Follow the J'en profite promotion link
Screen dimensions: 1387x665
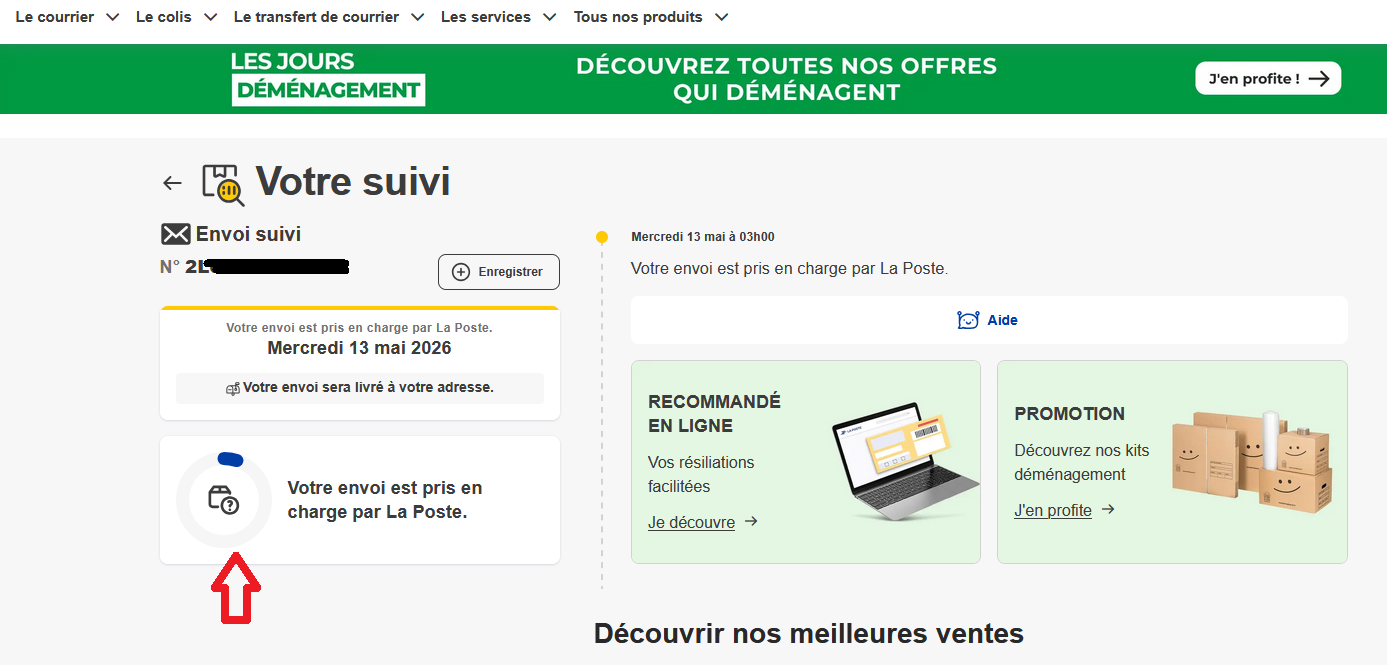[1053, 510]
